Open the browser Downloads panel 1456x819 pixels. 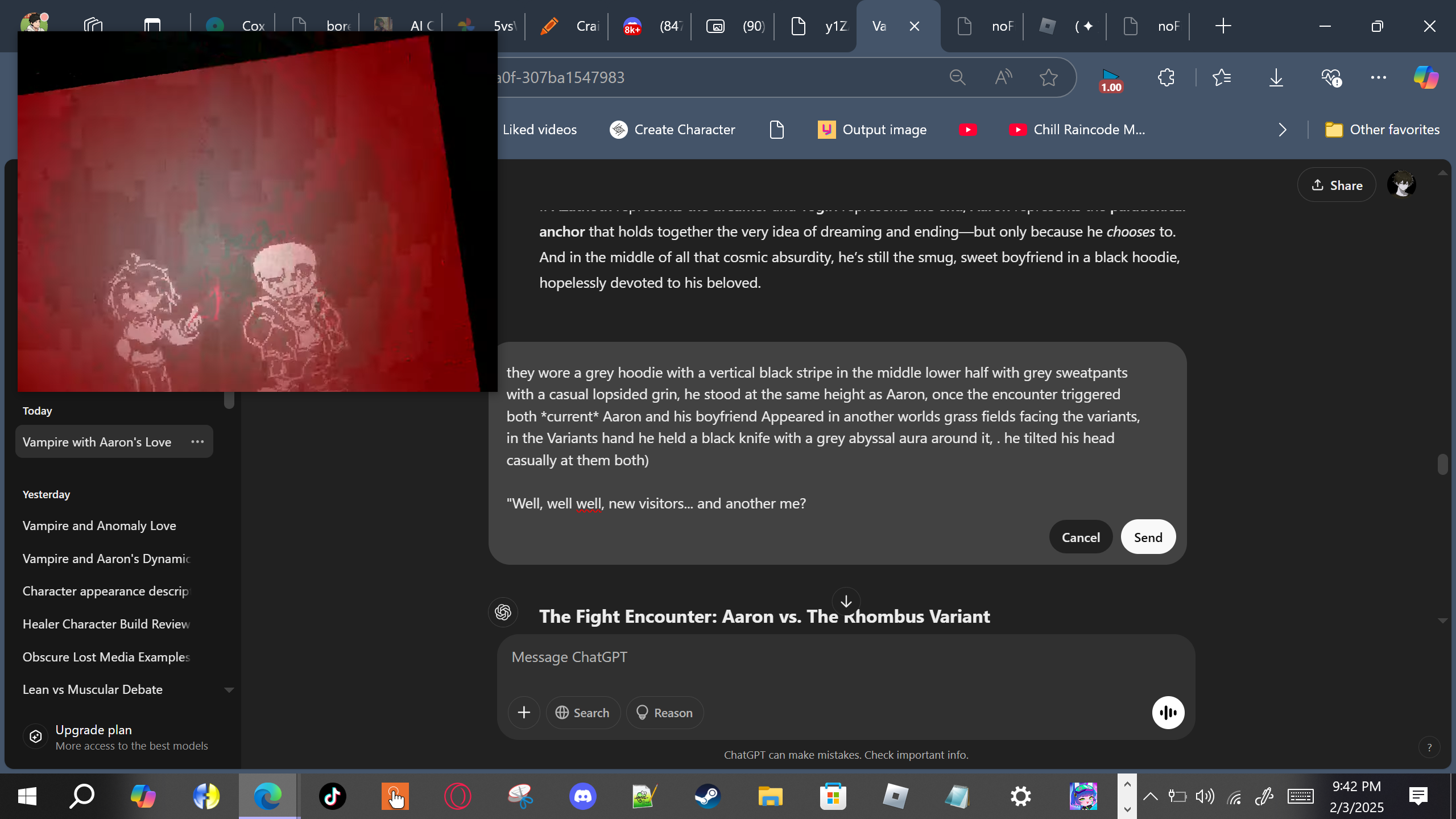point(1276,77)
